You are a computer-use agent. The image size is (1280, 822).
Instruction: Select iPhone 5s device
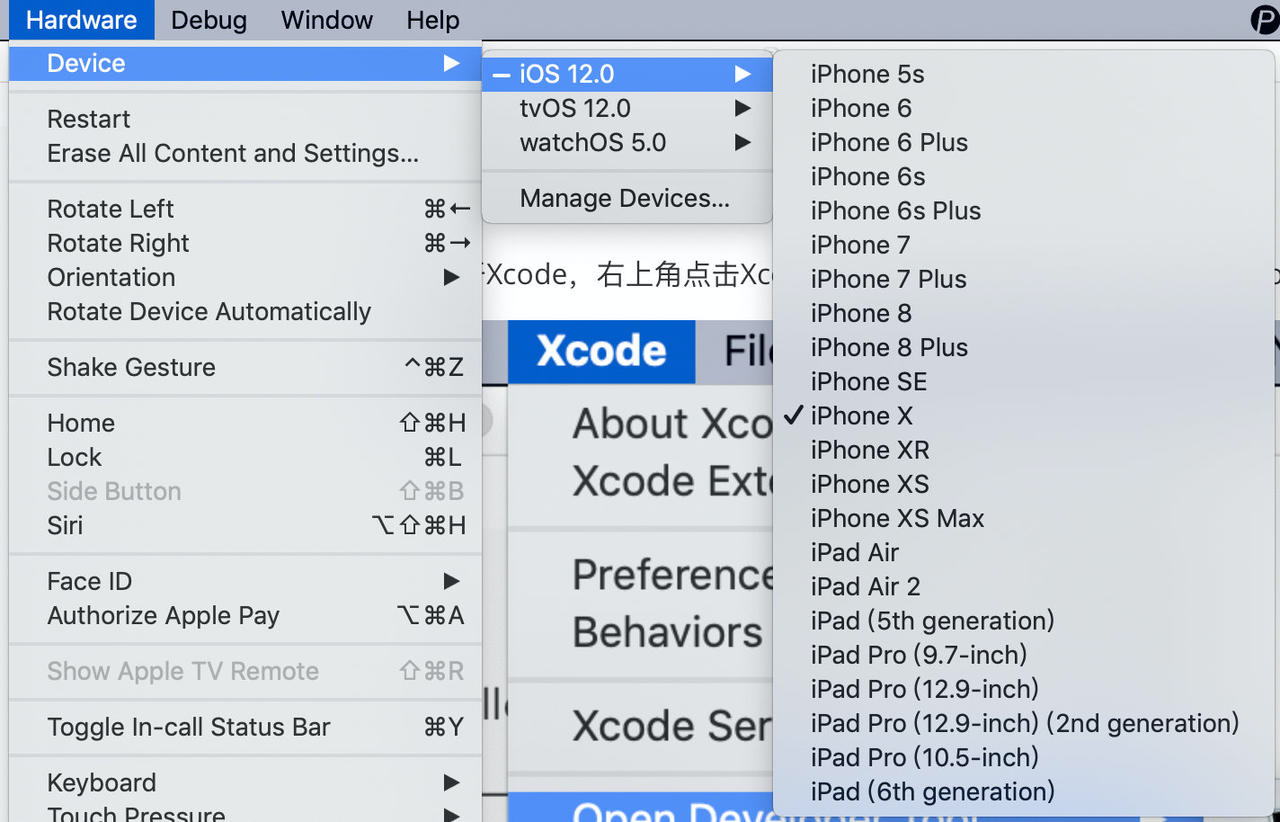coord(1024,74)
